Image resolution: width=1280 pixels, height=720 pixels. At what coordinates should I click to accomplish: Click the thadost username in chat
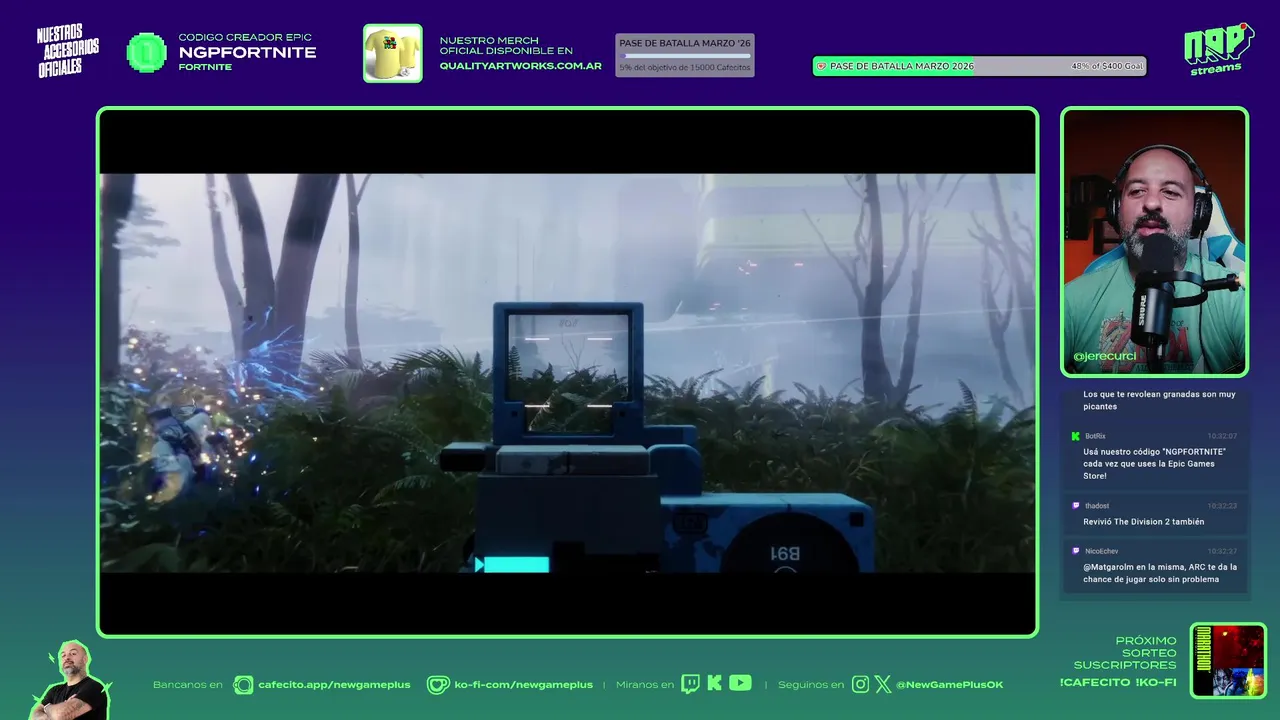click(x=1097, y=506)
